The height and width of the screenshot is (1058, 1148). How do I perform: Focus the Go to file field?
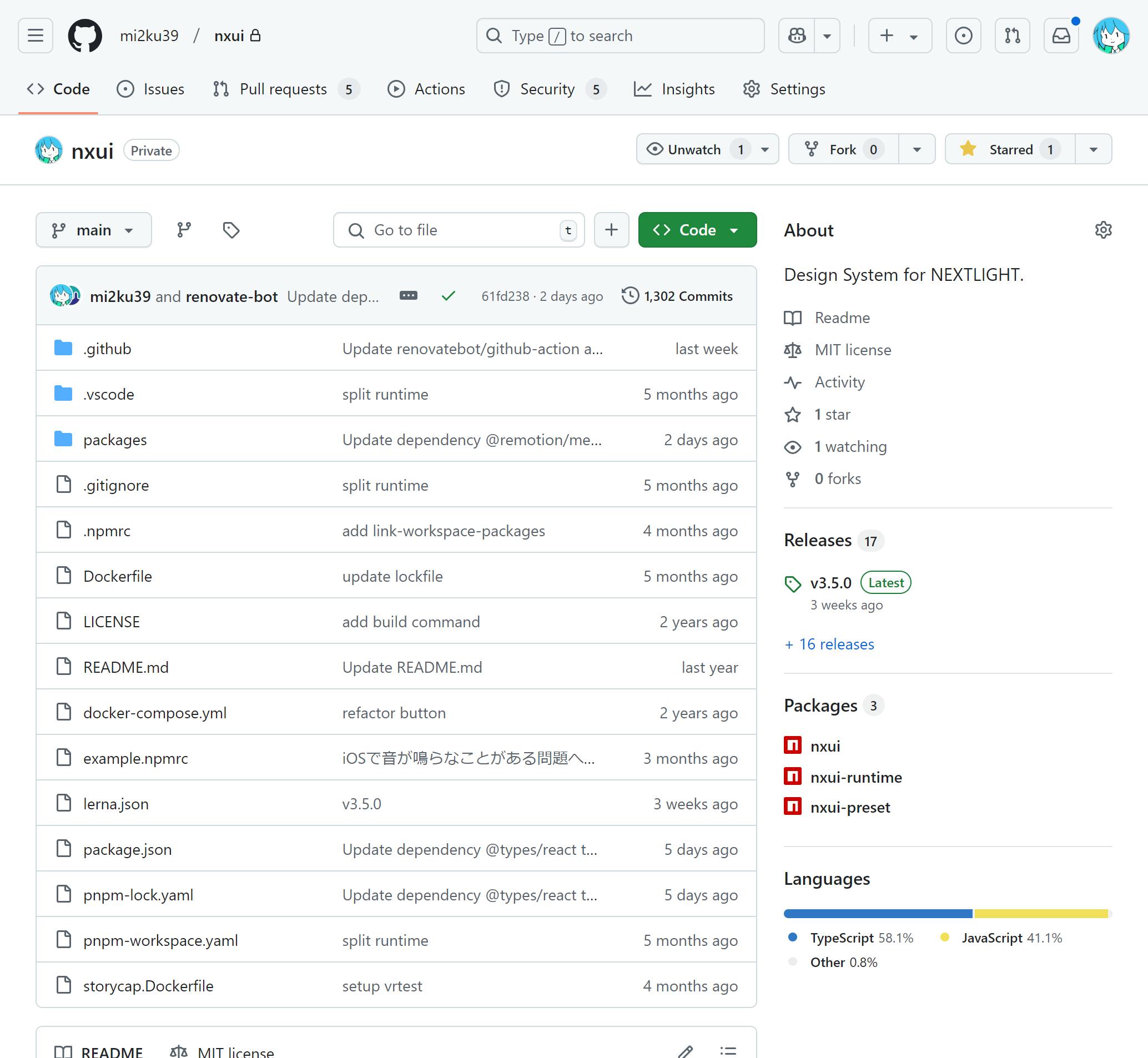459,230
